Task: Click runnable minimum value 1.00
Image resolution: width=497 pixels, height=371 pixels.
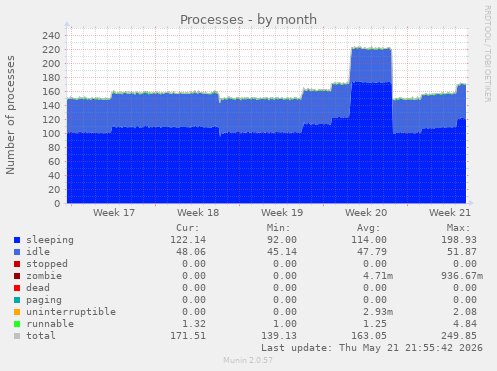Action: click(285, 324)
